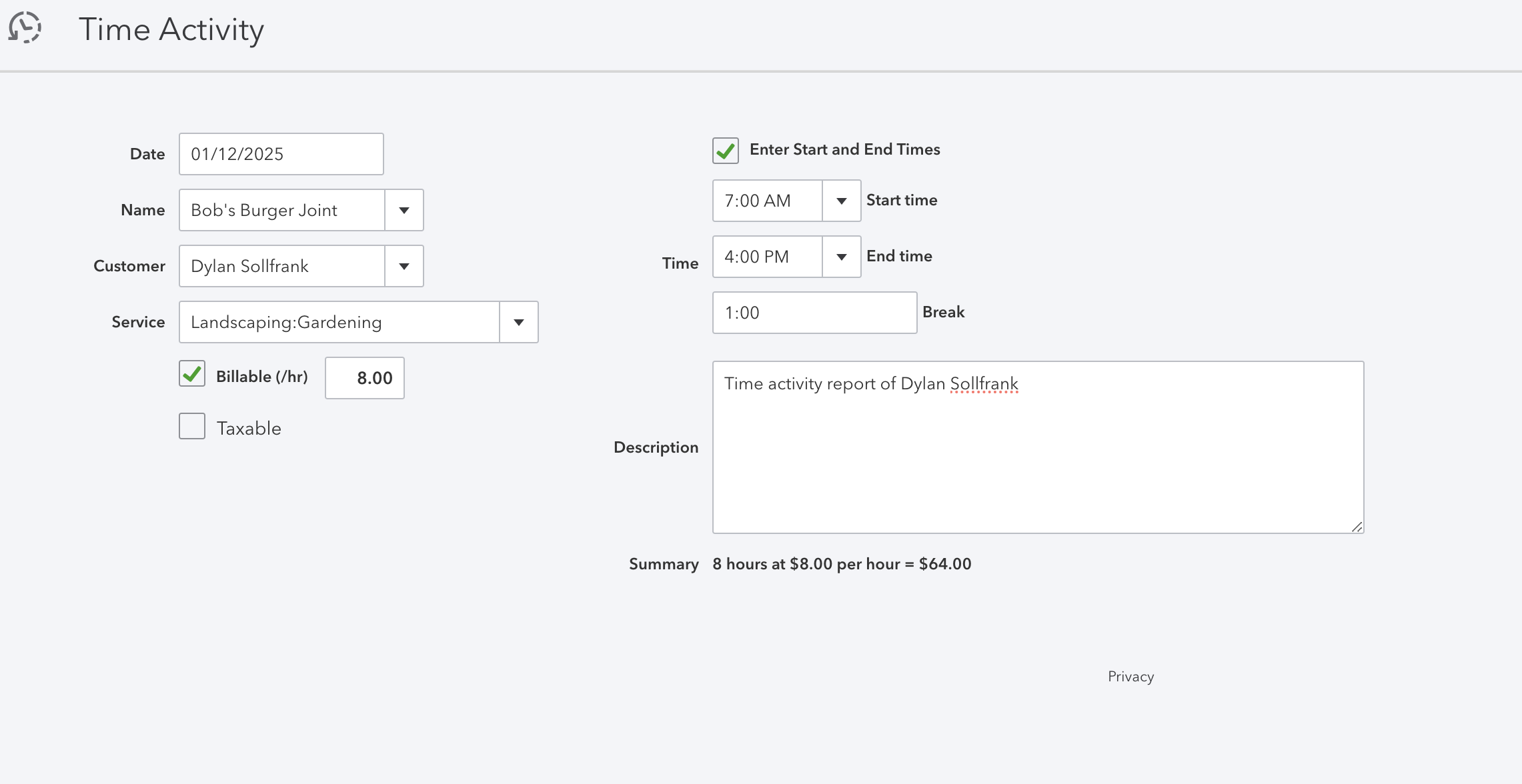
Task: Click the billable rate 8.00 field
Action: pyautogui.click(x=364, y=379)
